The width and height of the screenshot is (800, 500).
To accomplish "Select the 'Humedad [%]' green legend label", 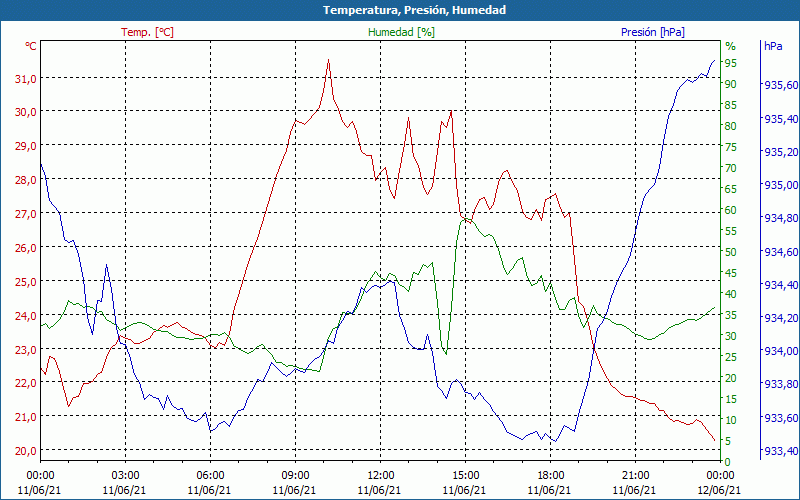I will pos(401,32).
